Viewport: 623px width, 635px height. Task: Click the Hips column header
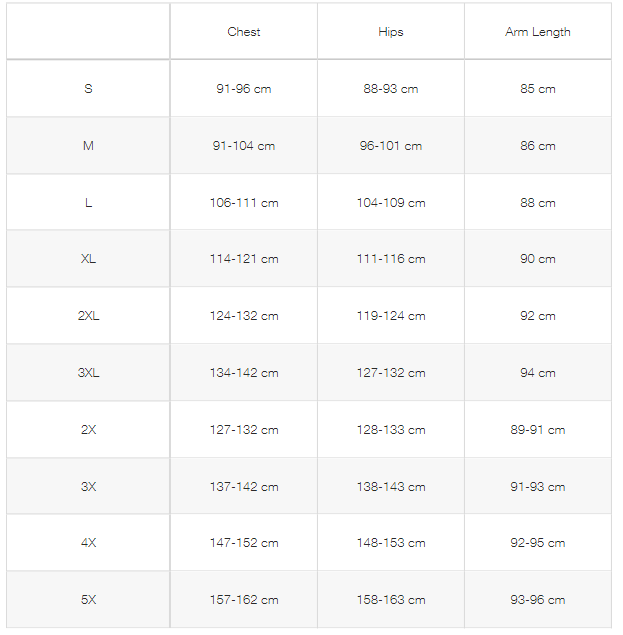coord(391,32)
